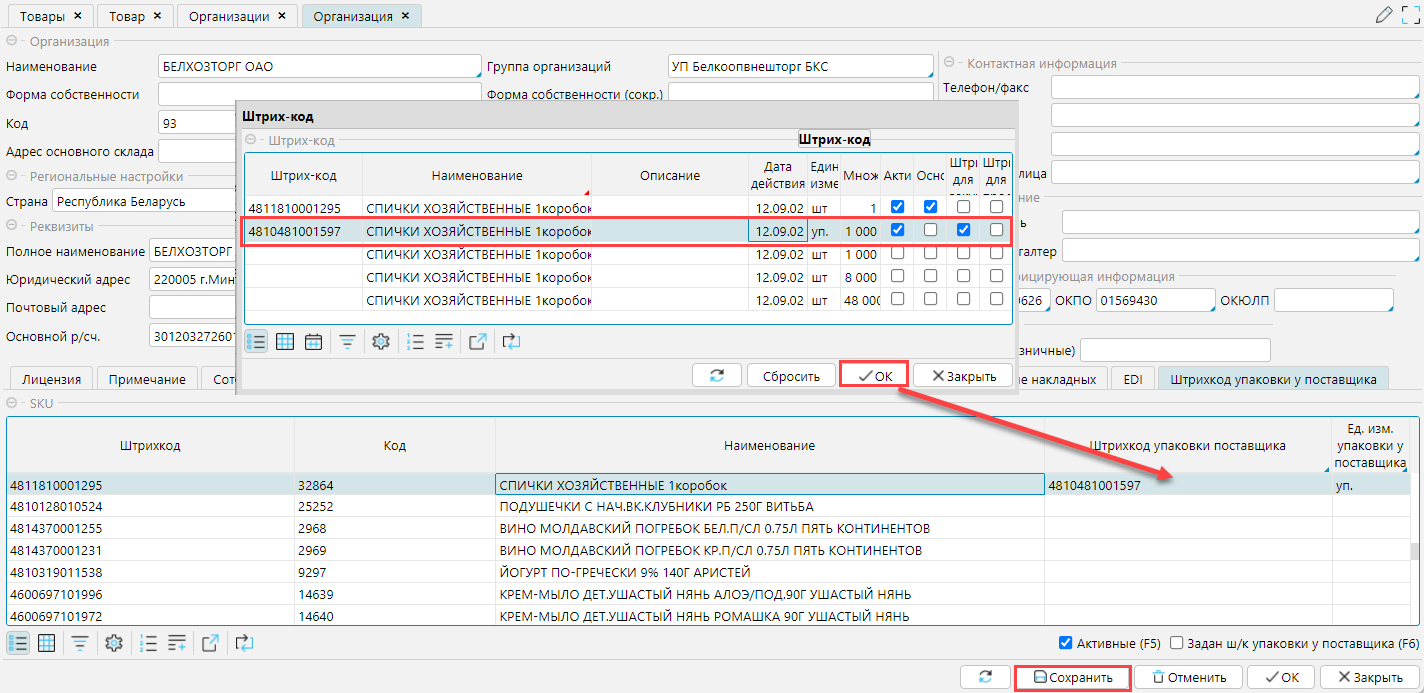Collapse the SKU section
Viewport: 1424px width, 693px height.
[13, 402]
